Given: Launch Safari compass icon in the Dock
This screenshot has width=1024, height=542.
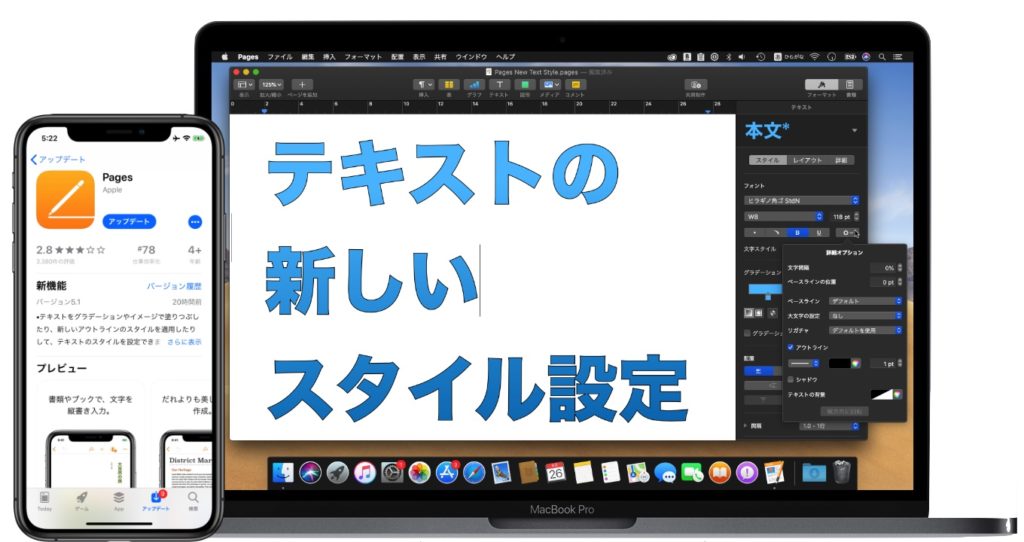Looking at the screenshot, I should pyautogui.click(x=474, y=472).
